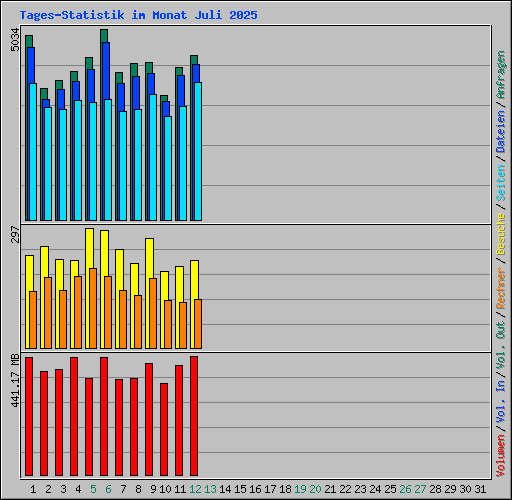Viewport: 512px width, 500px height.
Task: Click the 'Seiten' legend label
Action: point(501,183)
